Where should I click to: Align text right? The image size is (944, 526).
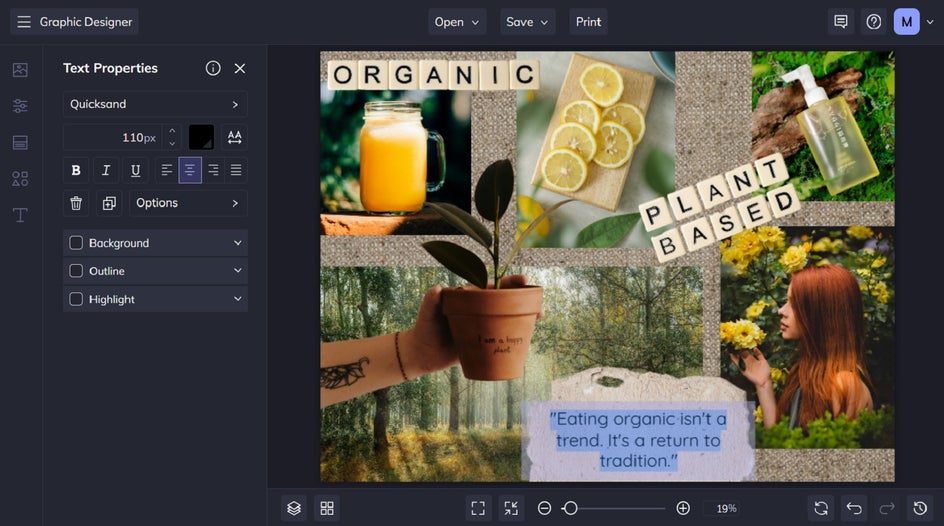[x=213, y=170]
